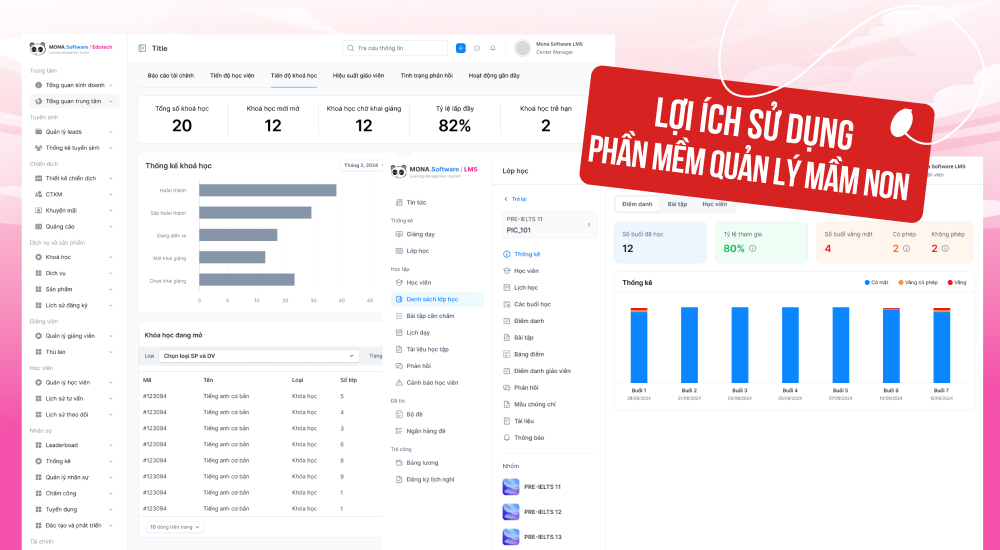Toggle sidebar panel icon beside Title
The width and height of the screenshot is (1000, 550).
click(142, 48)
